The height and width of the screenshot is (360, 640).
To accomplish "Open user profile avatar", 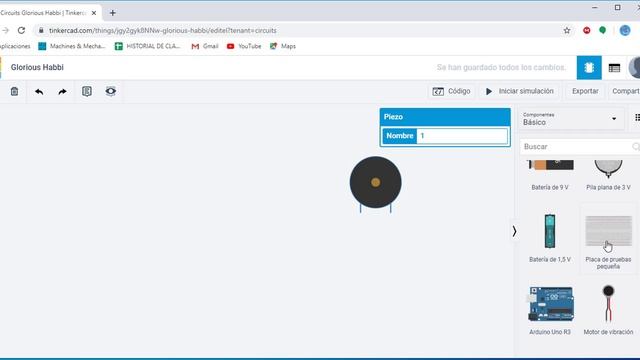I will 635,68.
